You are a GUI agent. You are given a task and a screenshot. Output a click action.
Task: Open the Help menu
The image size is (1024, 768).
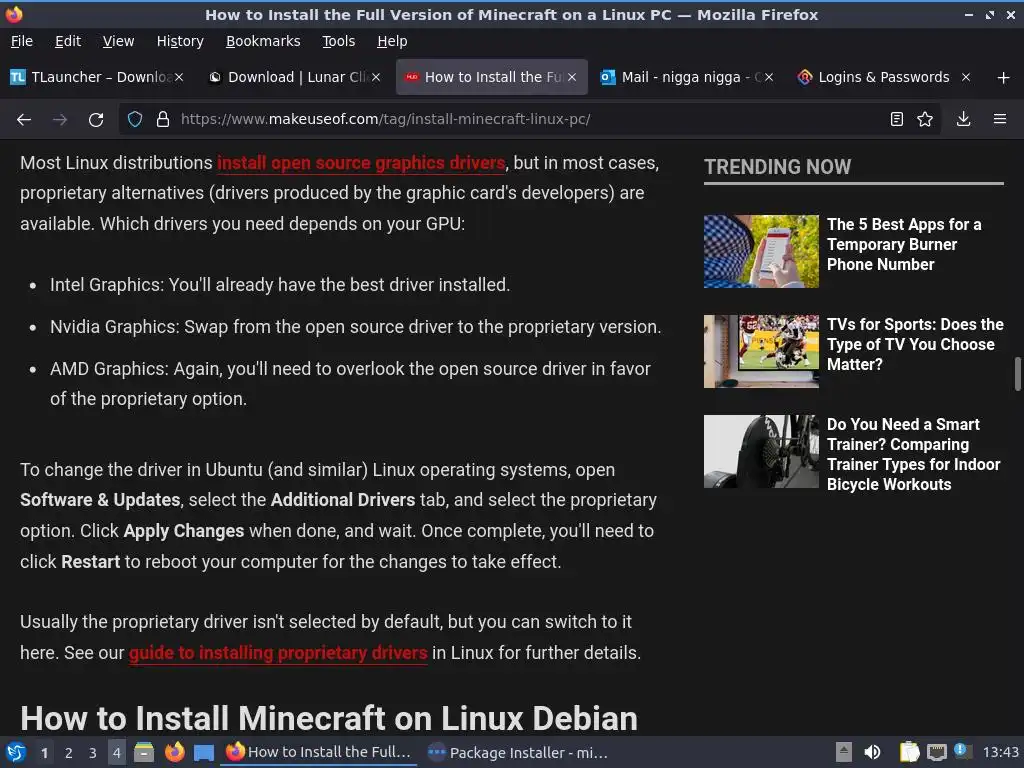click(x=392, y=41)
